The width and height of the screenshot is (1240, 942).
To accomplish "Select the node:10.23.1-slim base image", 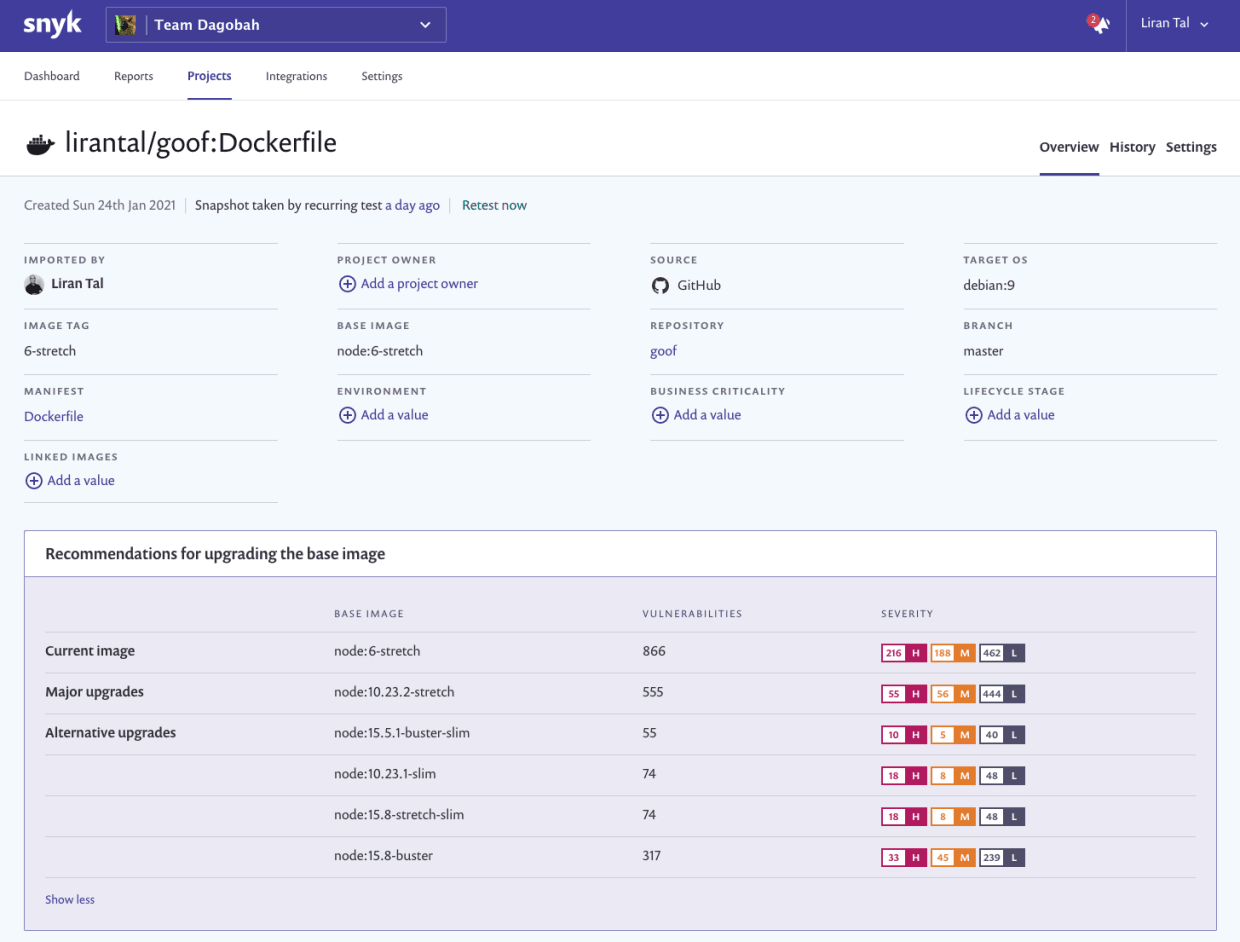I will tap(385, 774).
